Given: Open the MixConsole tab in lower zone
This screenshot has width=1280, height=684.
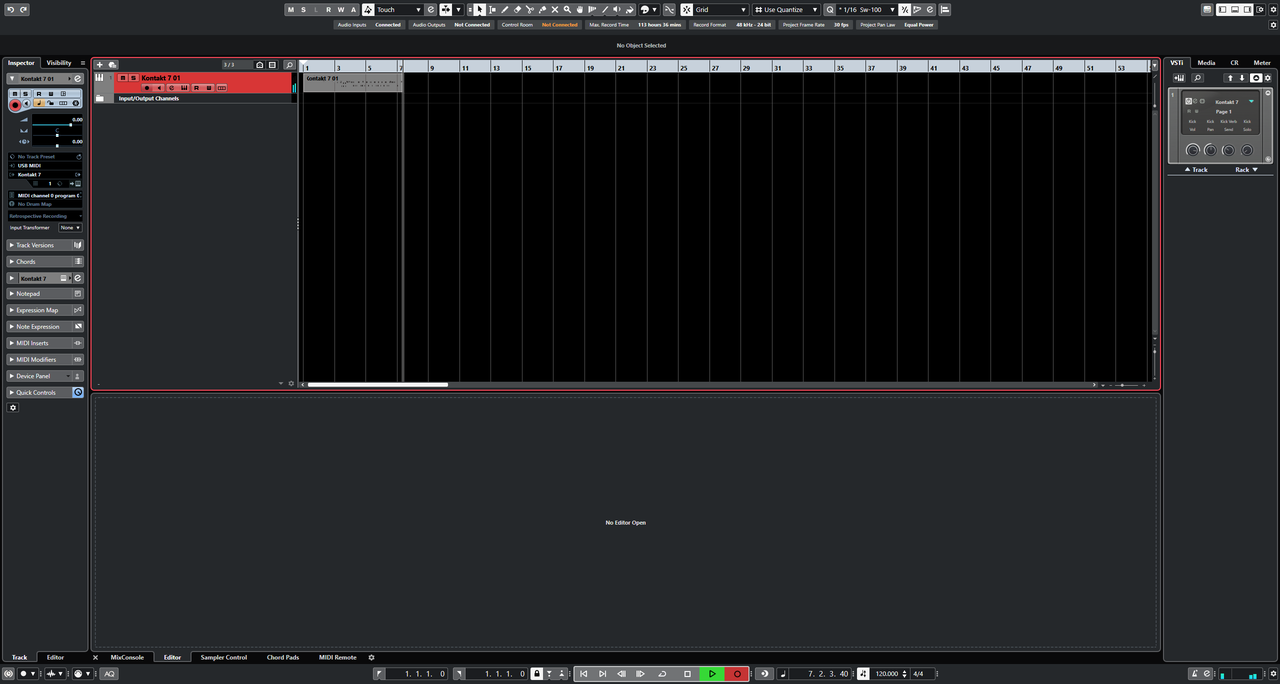Looking at the screenshot, I should click(x=127, y=657).
